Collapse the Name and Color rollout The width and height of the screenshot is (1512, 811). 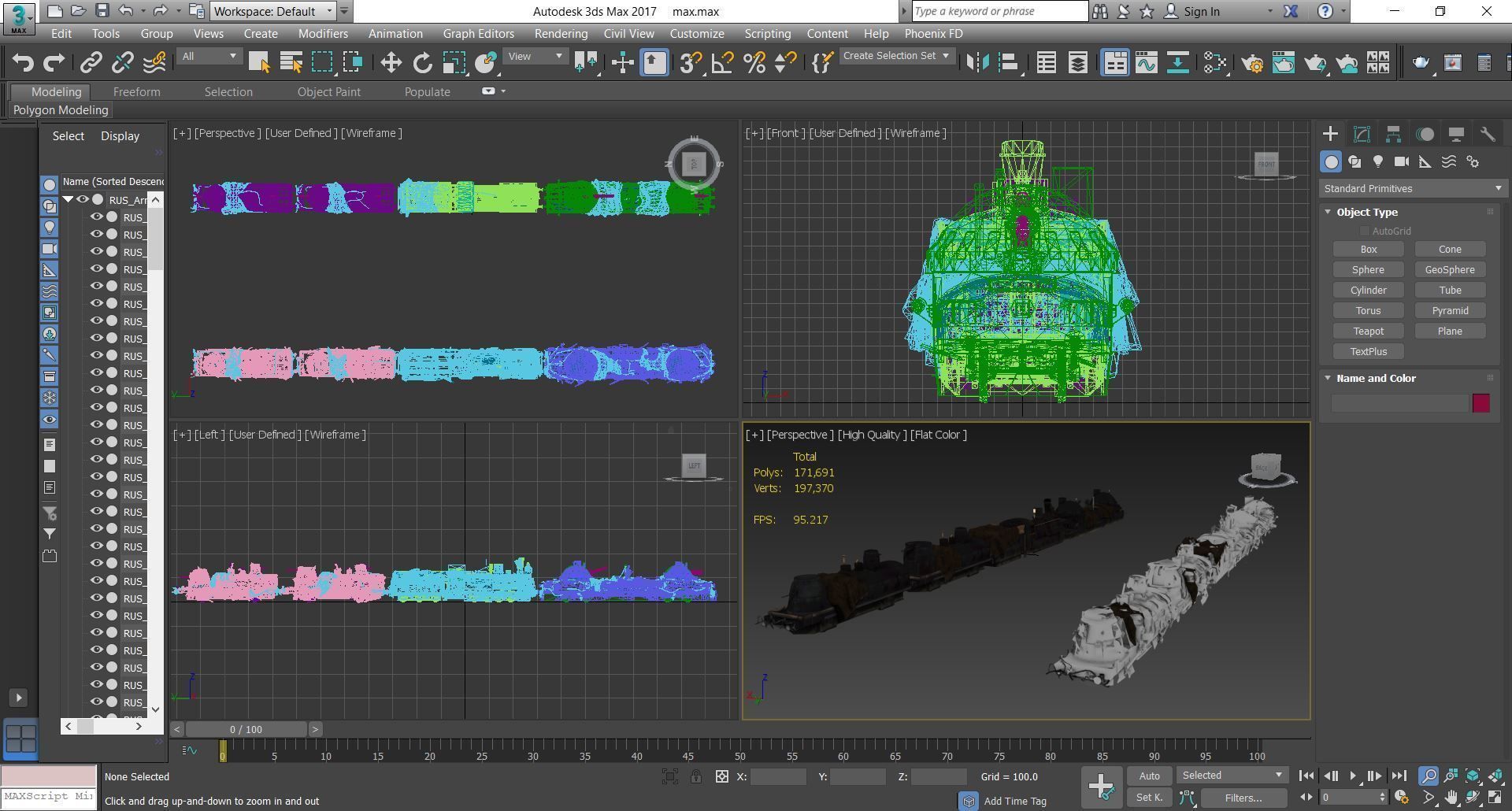coord(1328,378)
